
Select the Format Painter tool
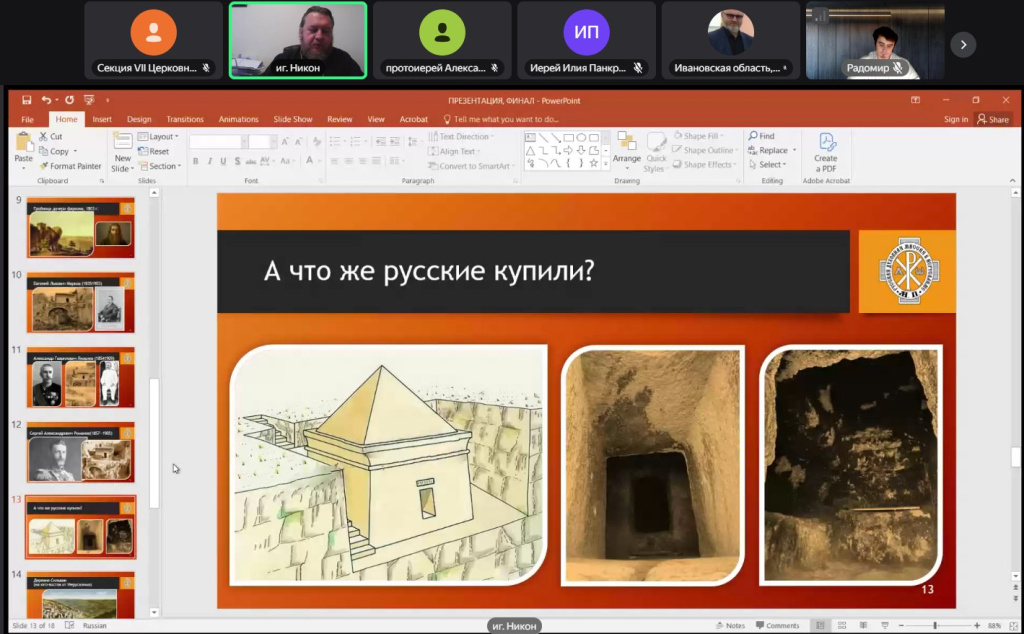[72, 166]
